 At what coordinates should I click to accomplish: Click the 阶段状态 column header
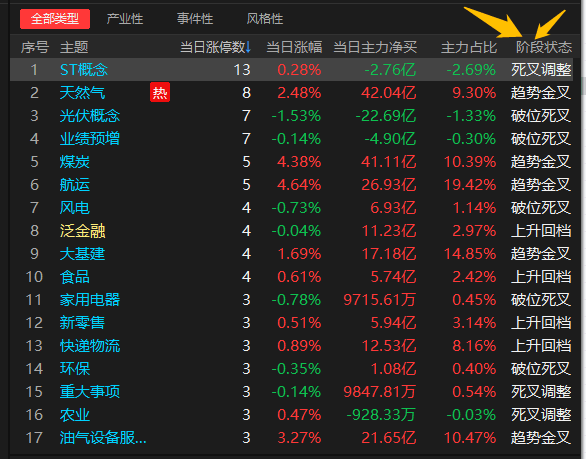tap(544, 47)
